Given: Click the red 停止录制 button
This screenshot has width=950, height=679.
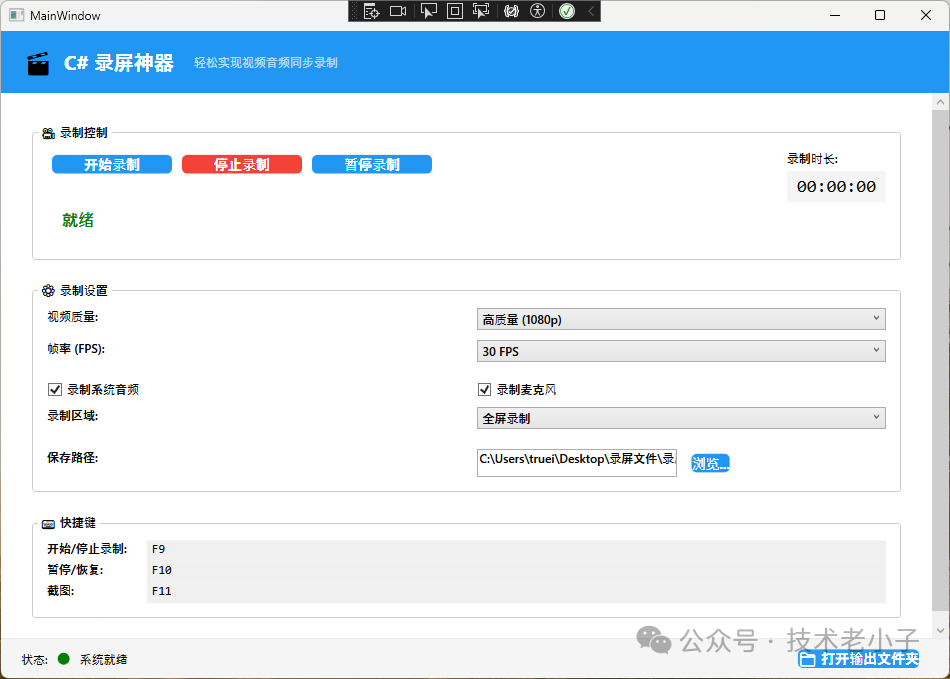Looking at the screenshot, I should point(242,165).
